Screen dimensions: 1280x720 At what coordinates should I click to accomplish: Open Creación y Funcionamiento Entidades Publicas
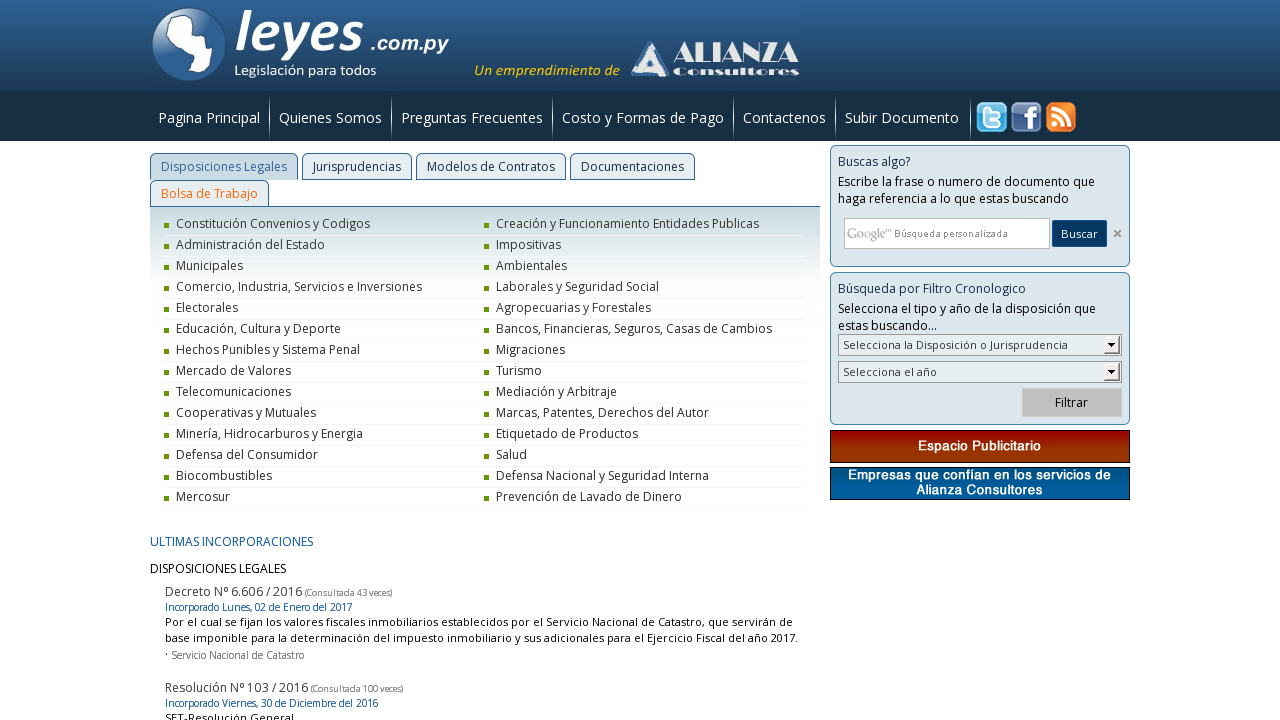[x=627, y=224]
